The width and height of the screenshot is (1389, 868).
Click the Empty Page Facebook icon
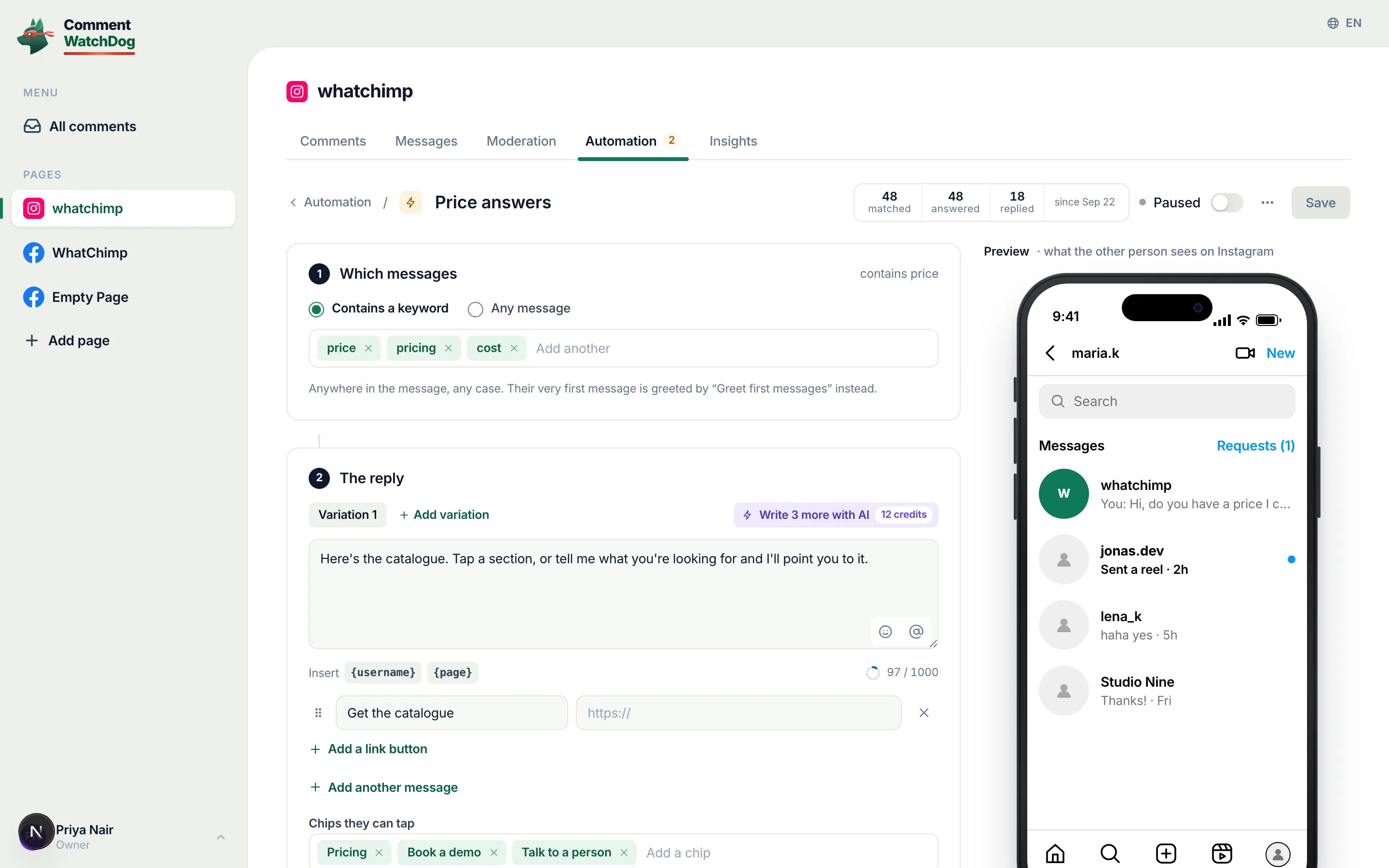click(34, 297)
